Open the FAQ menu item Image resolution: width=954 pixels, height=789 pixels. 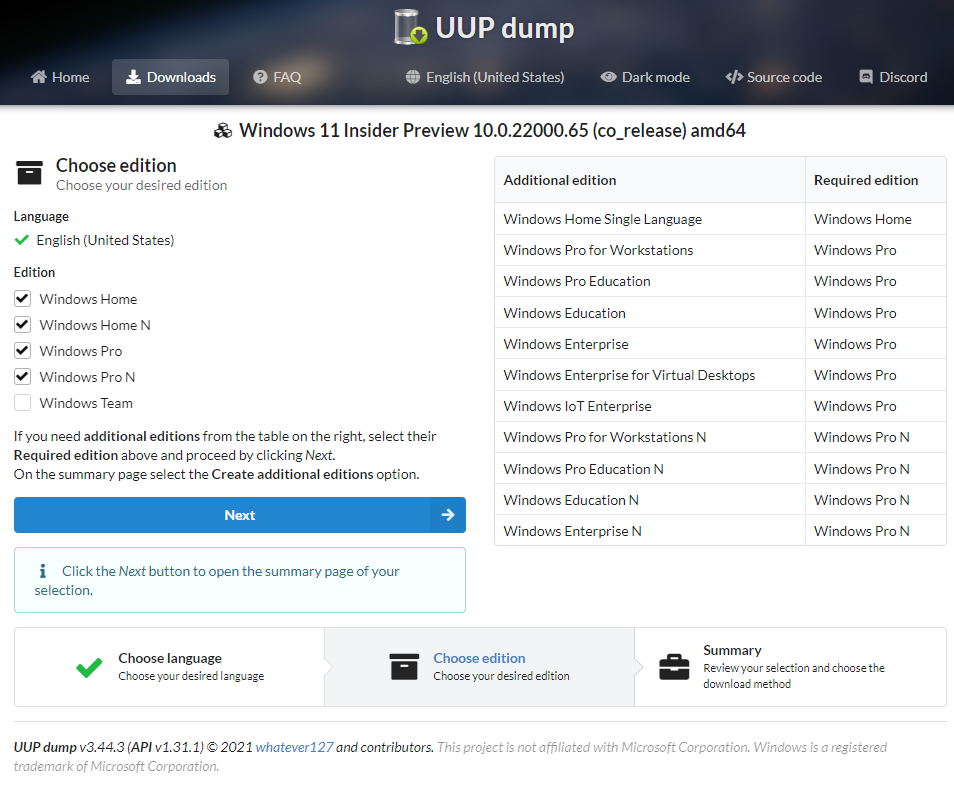tap(277, 77)
